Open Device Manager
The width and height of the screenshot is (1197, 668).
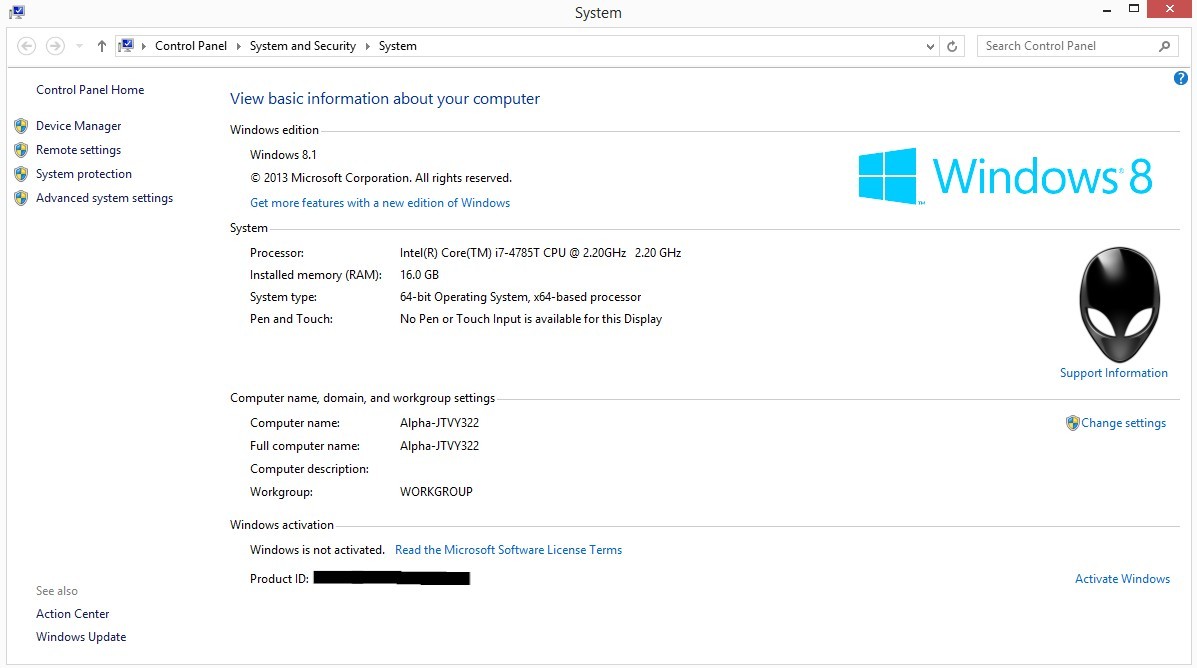point(79,126)
